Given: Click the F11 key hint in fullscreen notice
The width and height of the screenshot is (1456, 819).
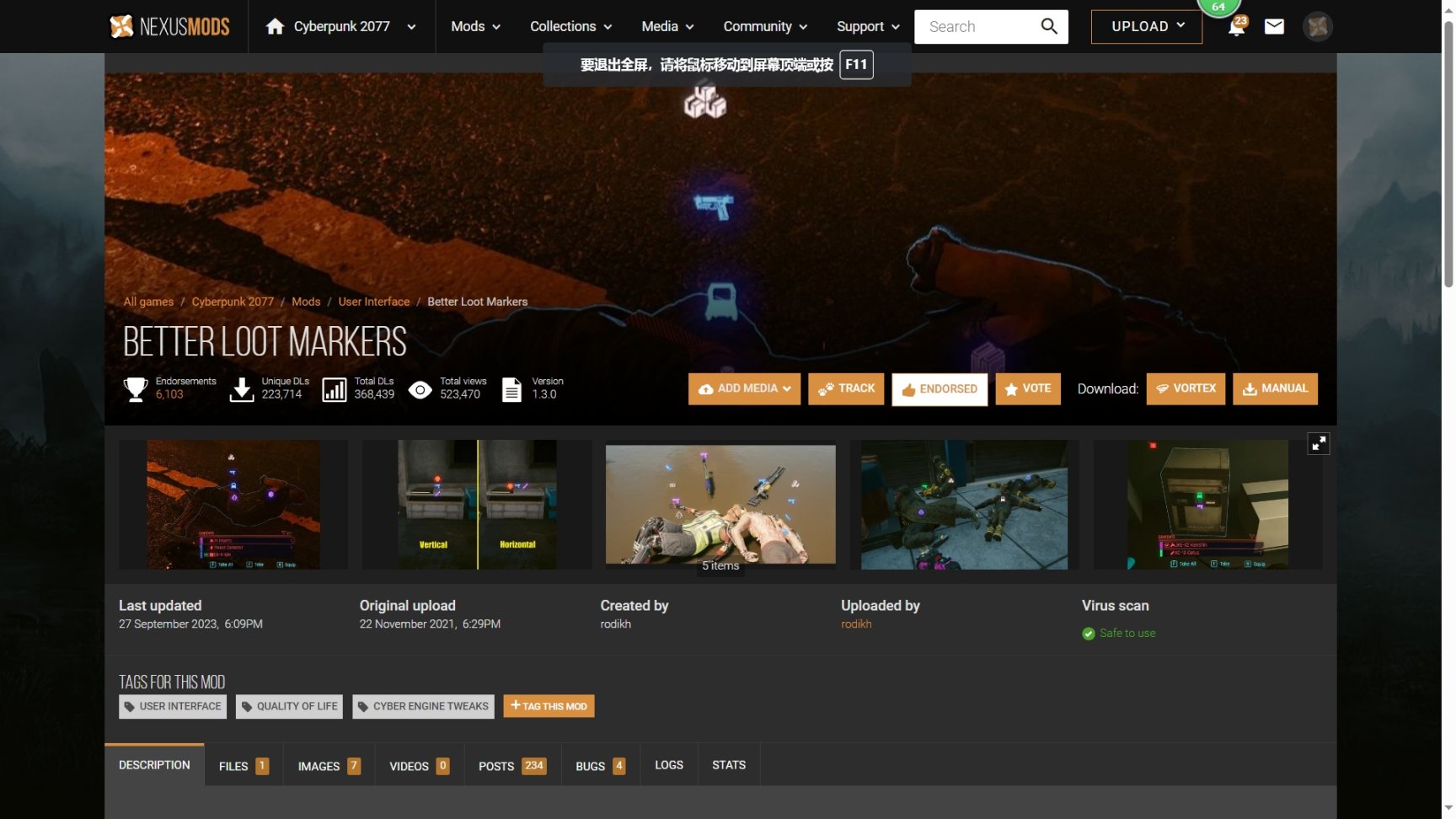Looking at the screenshot, I should coord(856,65).
